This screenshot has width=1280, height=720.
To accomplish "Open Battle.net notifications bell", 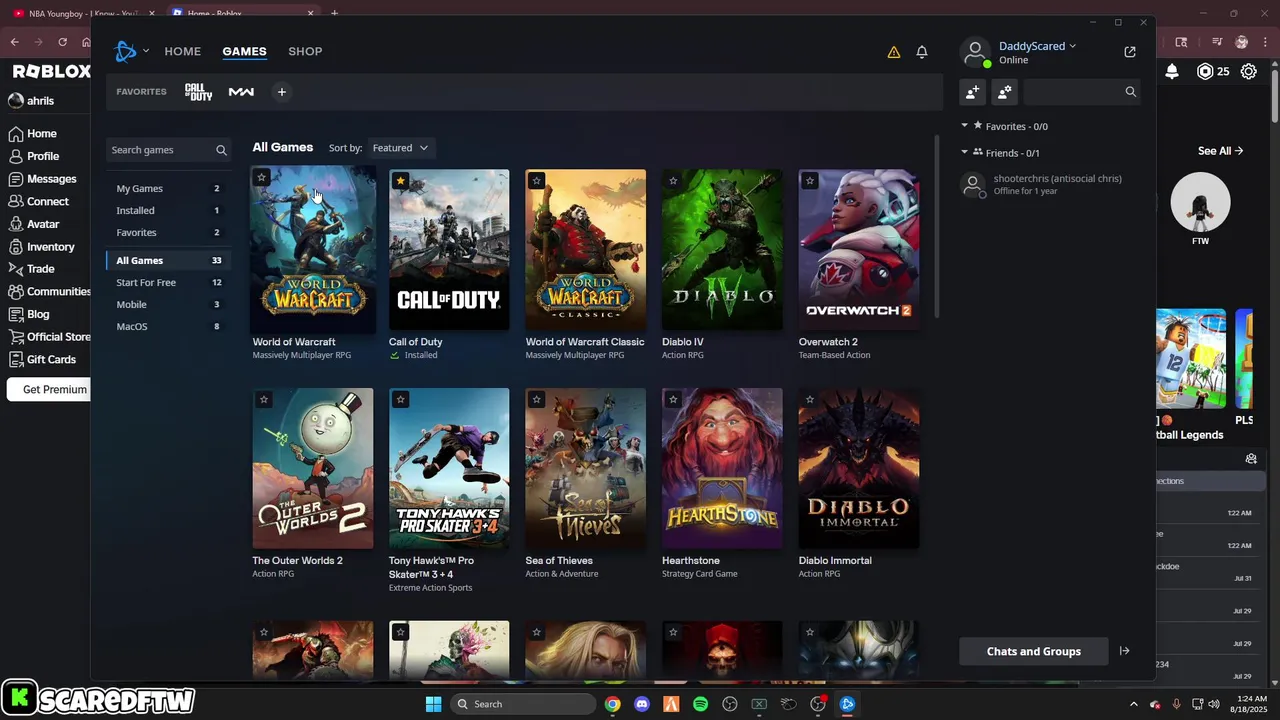I will (x=922, y=52).
